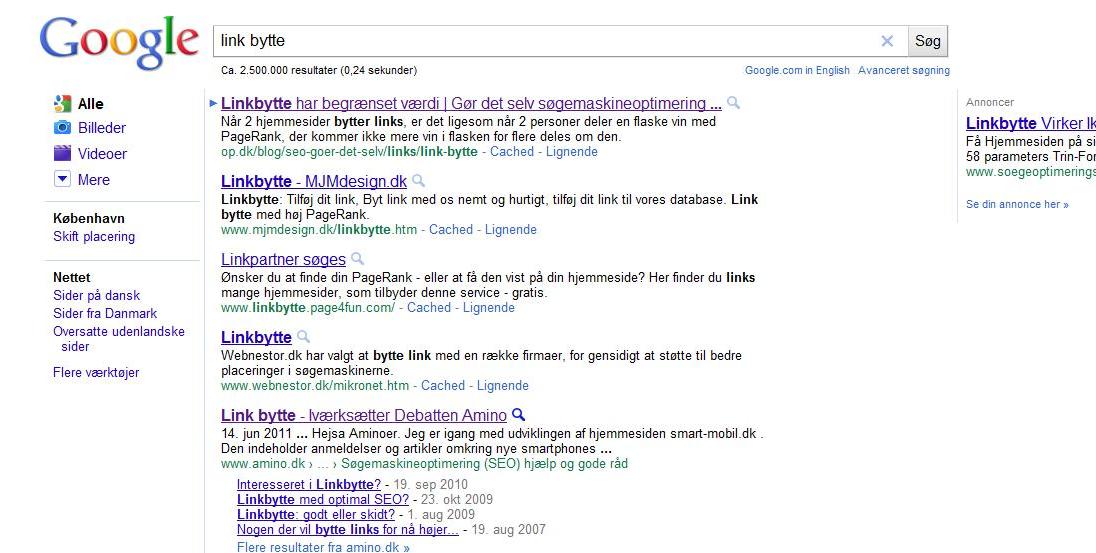Select Alle search category
This screenshot has height=553, width=1096.
90,104
